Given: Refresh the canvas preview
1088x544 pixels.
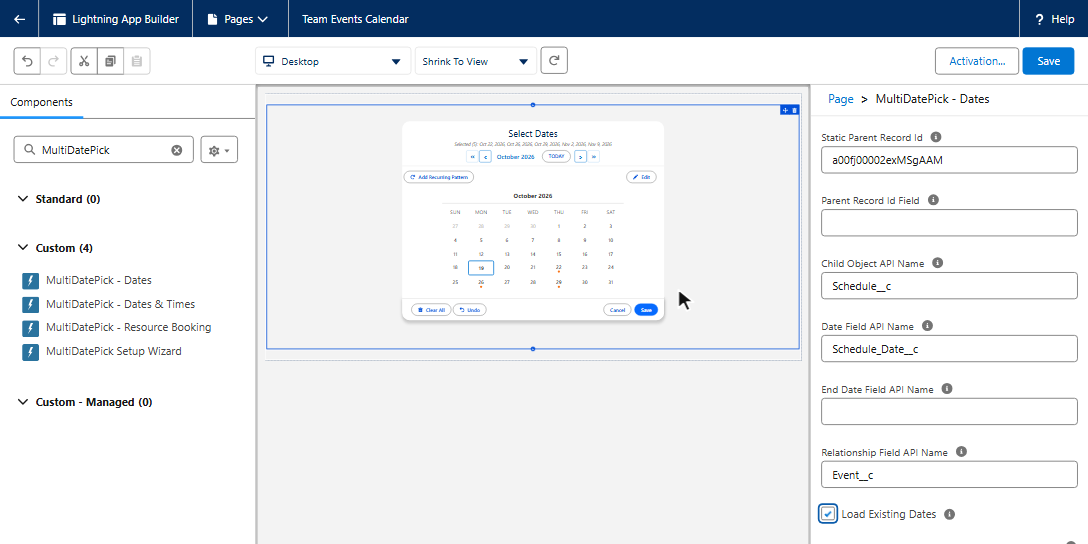Looking at the screenshot, I should (554, 60).
